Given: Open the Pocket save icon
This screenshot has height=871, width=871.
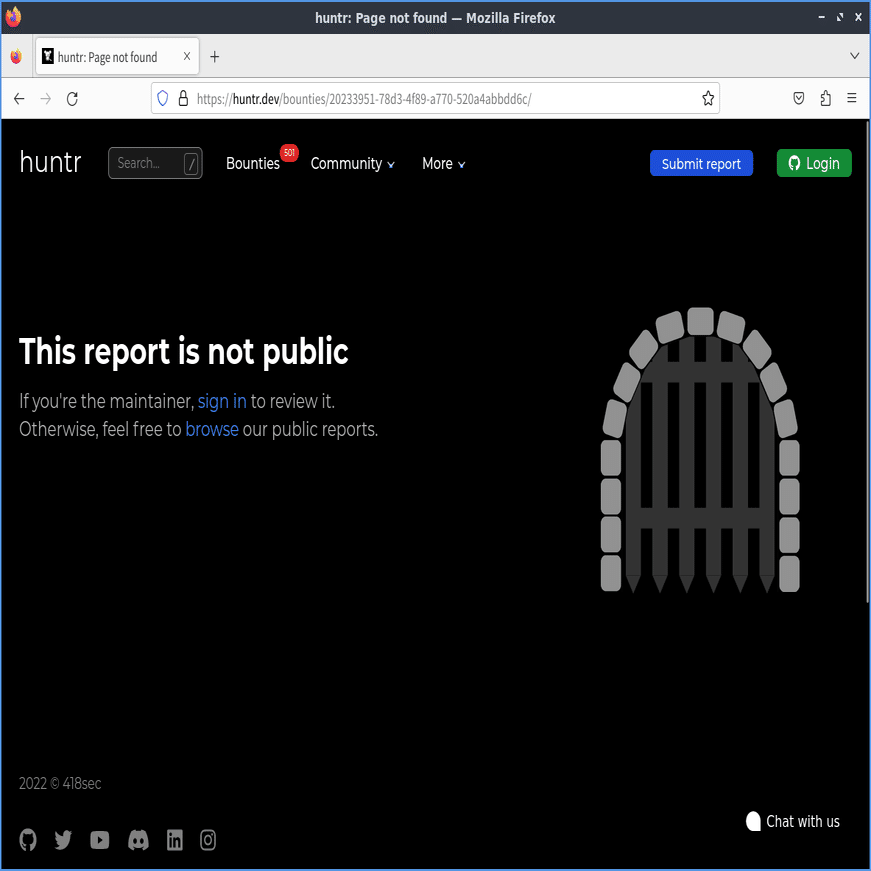Looking at the screenshot, I should tap(799, 98).
